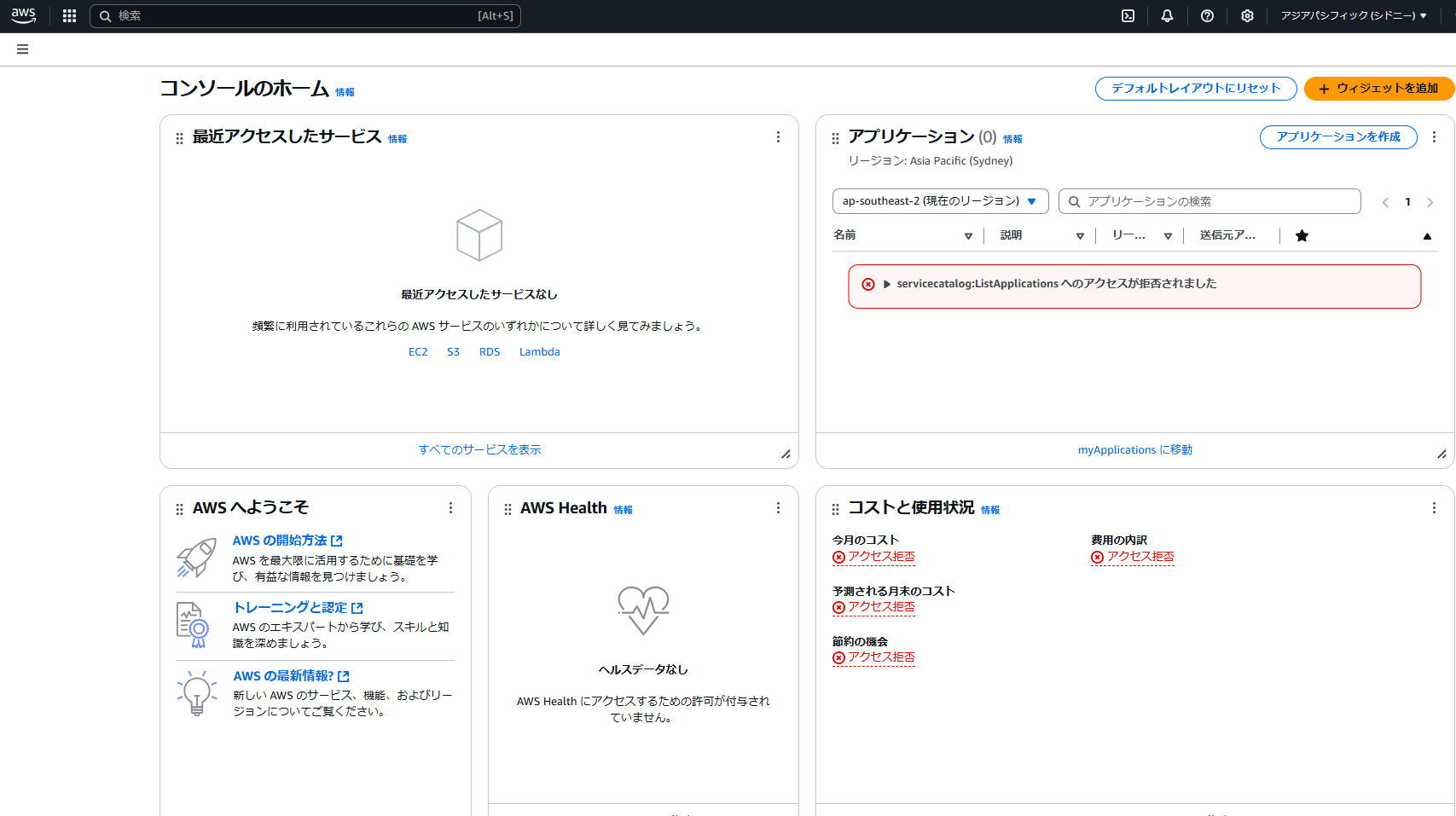Screen dimensions: 1456x816
Task: Open the settings gear icon
Action: tap(1247, 15)
